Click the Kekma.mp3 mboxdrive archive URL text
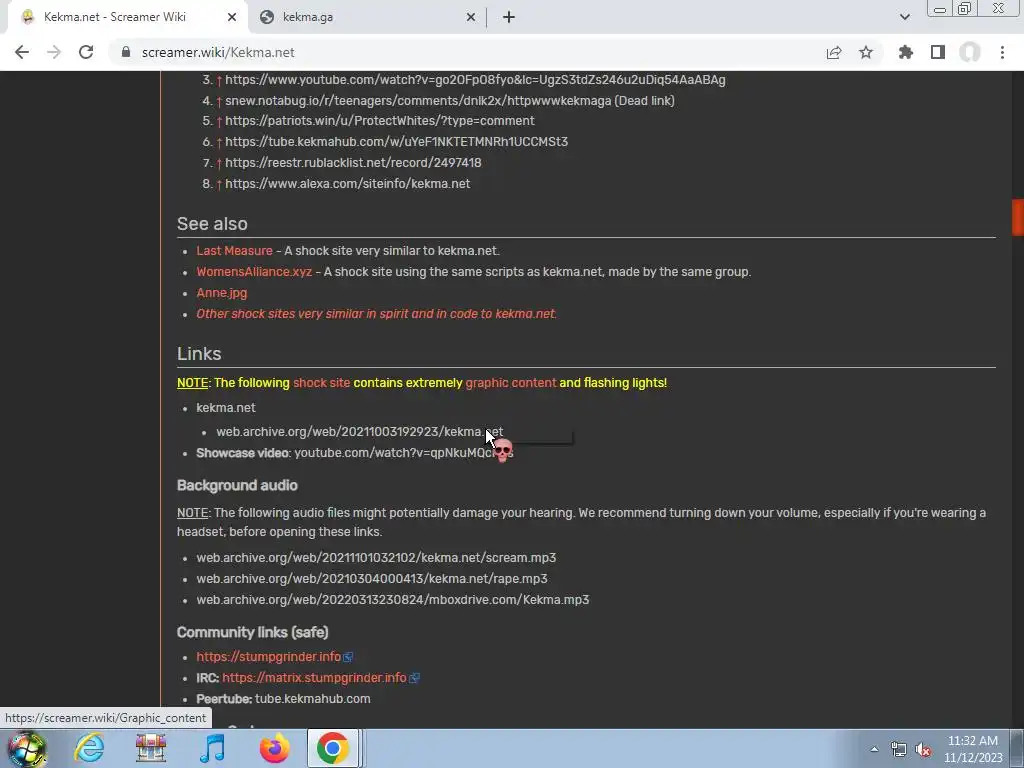The image size is (1024, 768). 392,600
